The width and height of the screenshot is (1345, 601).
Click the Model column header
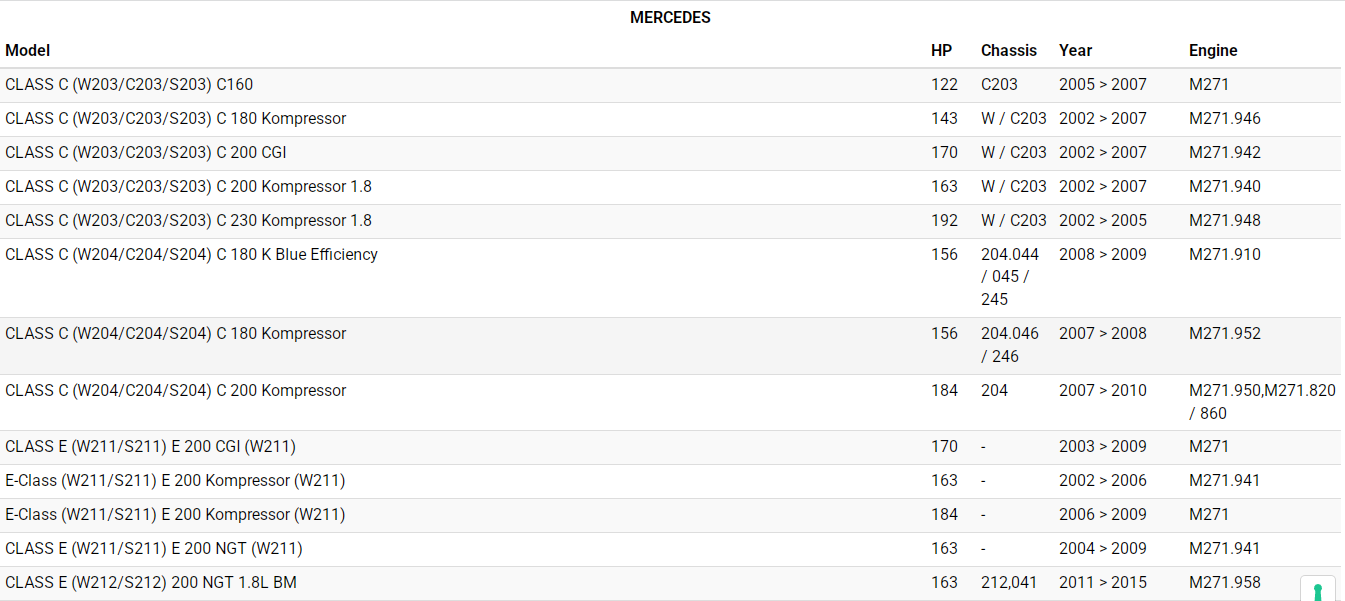[x=28, y=50]
